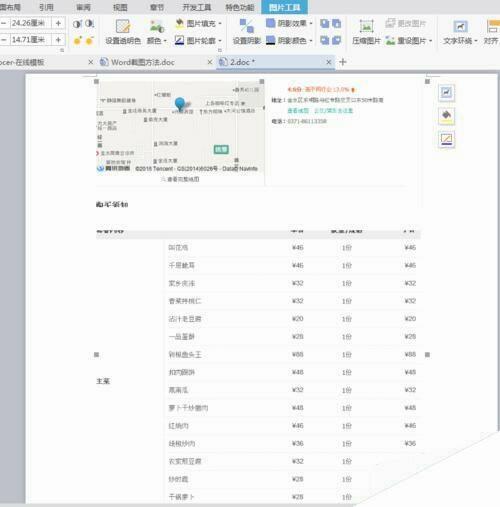Click the 24.26厘米 height input field
This screenshot has height=507, width=500.
click(30, 23)
